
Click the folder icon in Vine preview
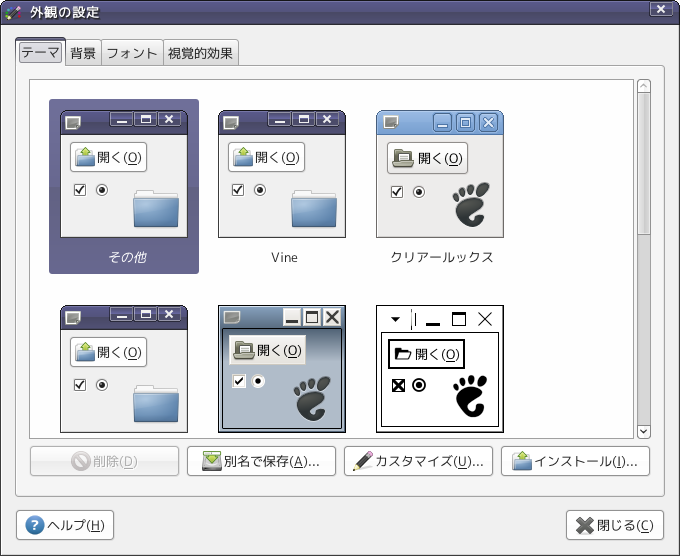[314, 209]
